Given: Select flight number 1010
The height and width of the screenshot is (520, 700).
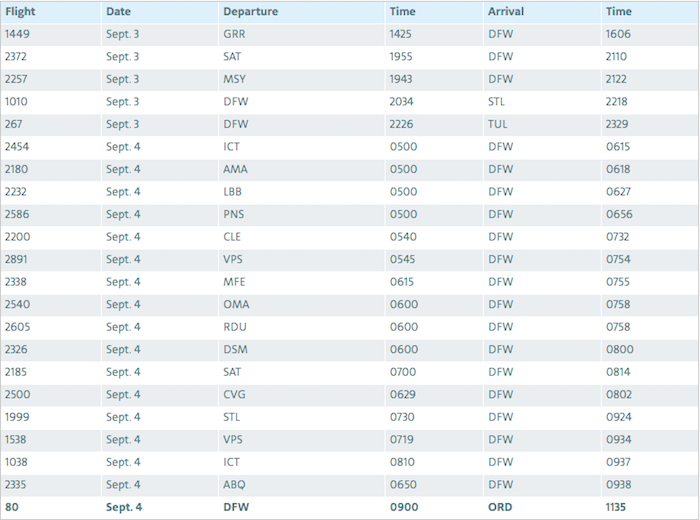Looking at the screenshot, I should 16,102.
